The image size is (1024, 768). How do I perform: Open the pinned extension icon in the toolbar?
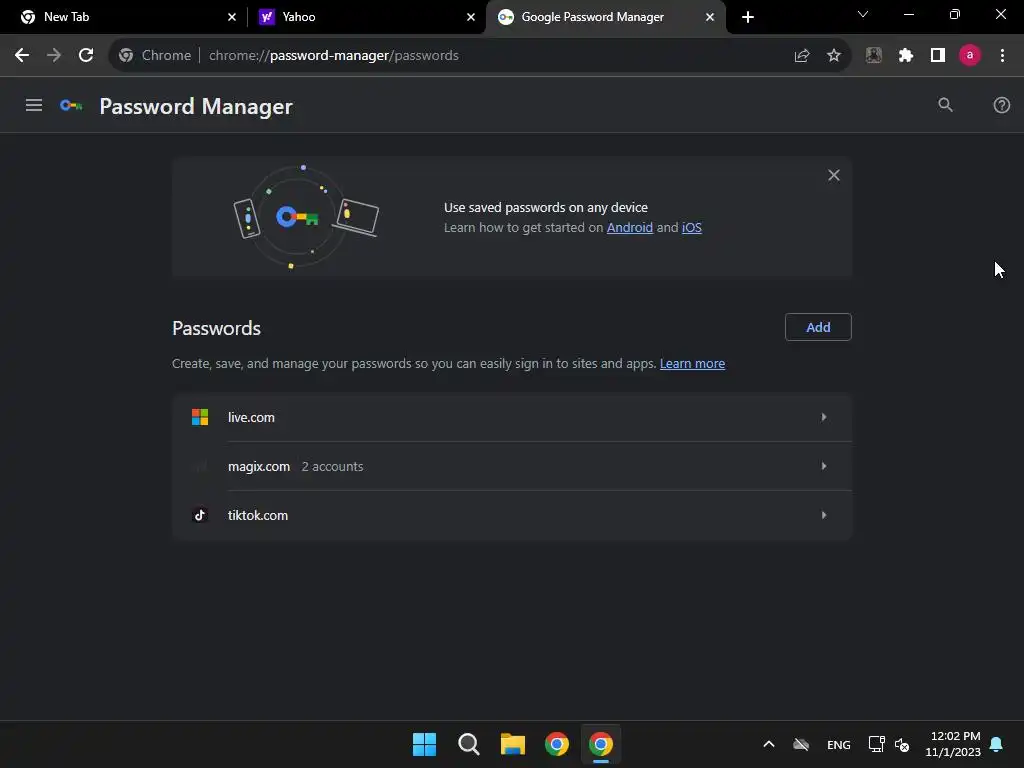tap(873, 56)
